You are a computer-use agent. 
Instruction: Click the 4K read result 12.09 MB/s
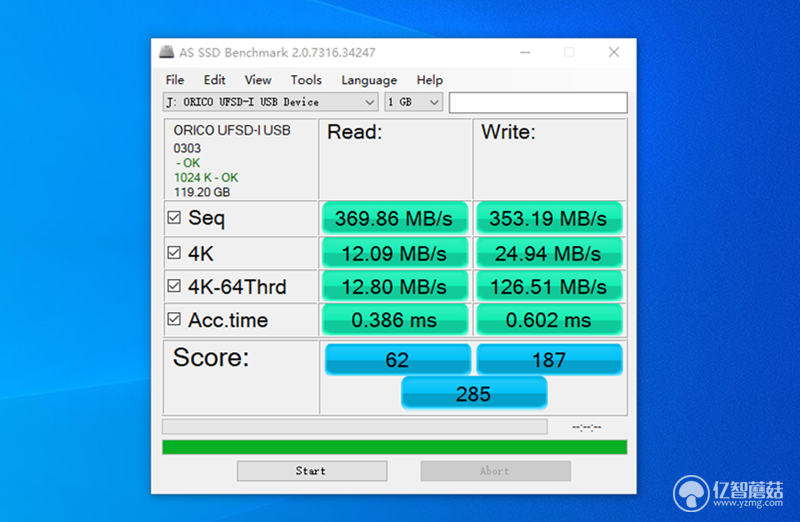[394, 254]
